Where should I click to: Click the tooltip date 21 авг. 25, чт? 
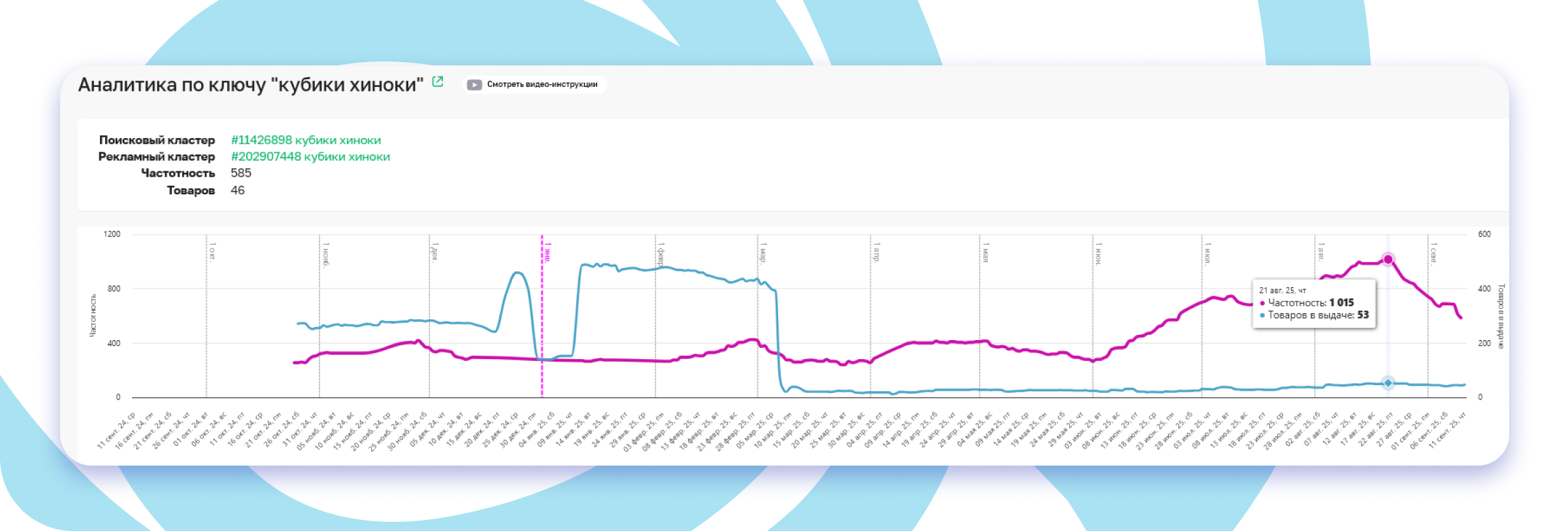pos(1282,290)
